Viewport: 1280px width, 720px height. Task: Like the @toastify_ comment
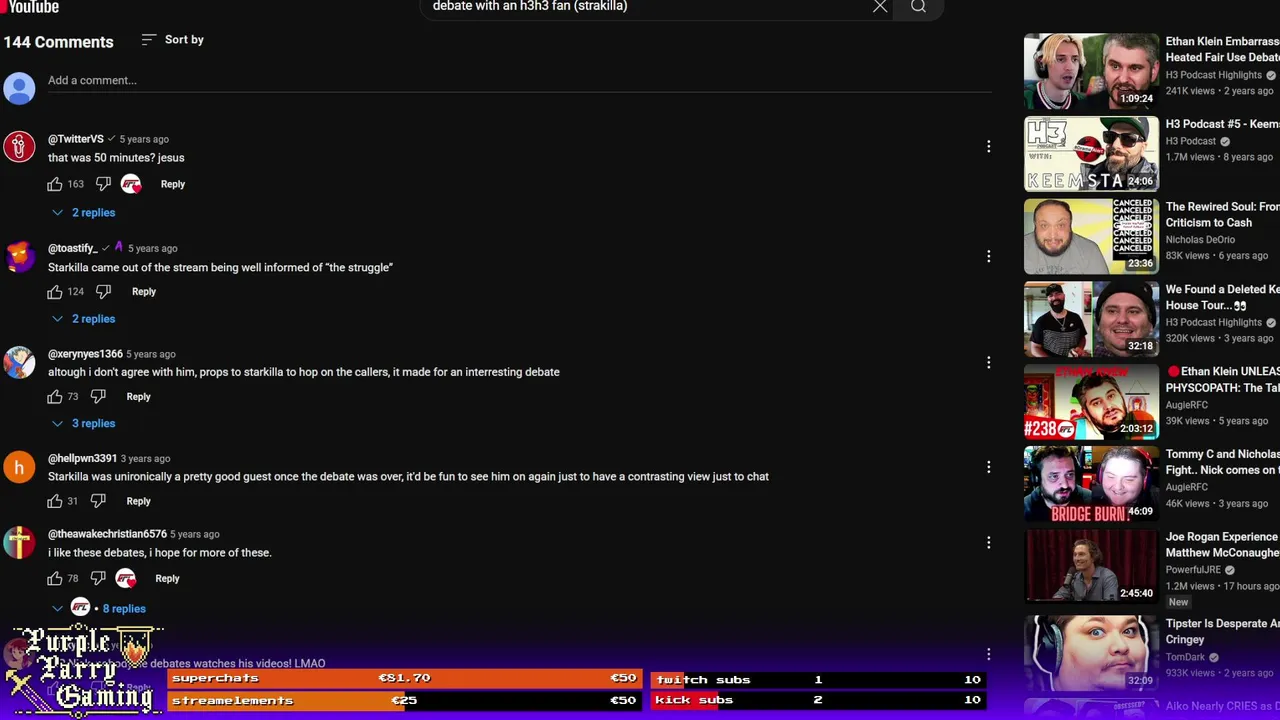pos(55,292)
